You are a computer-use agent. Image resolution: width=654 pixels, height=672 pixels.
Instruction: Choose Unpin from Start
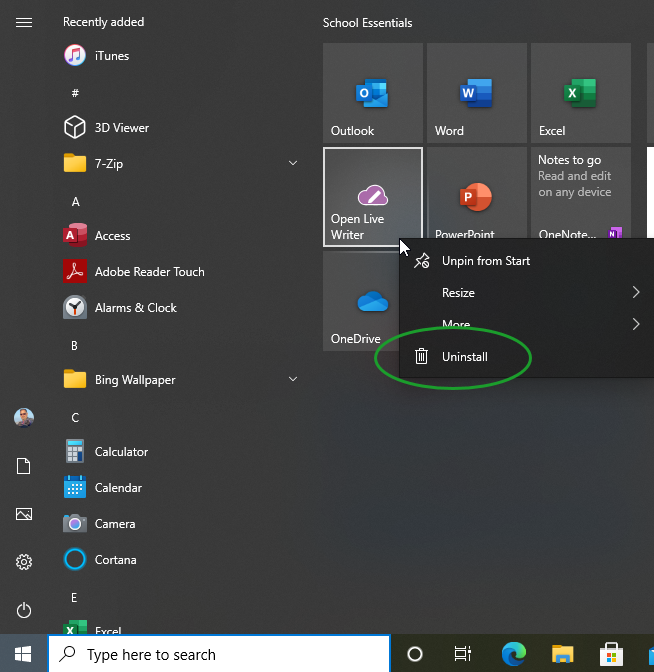tap(485, 261)
